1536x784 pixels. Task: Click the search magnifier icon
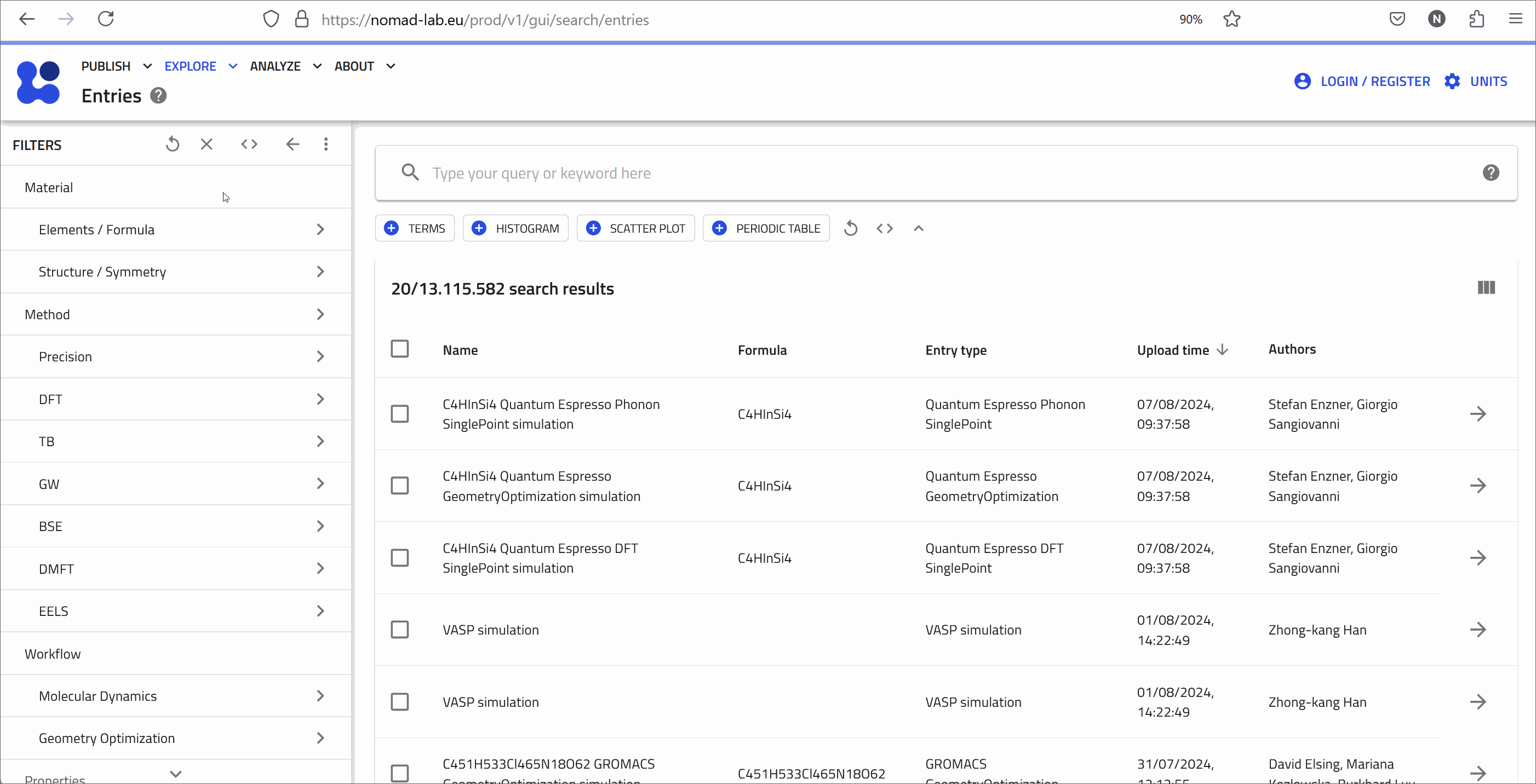point(410,173)
